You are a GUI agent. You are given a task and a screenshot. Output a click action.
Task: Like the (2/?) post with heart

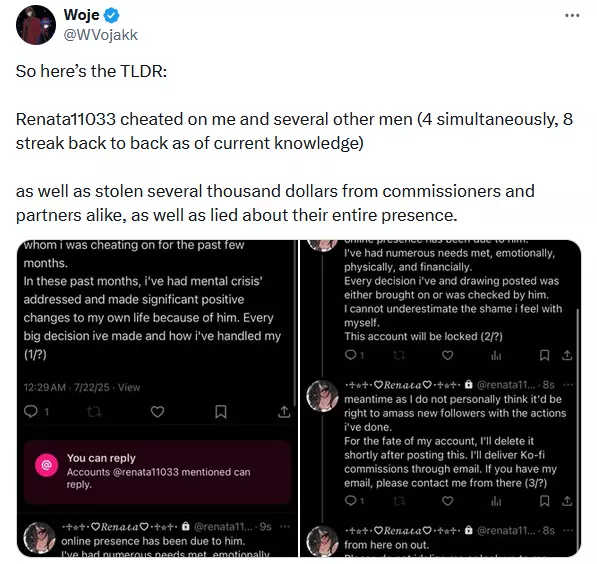tap(447, 355)
